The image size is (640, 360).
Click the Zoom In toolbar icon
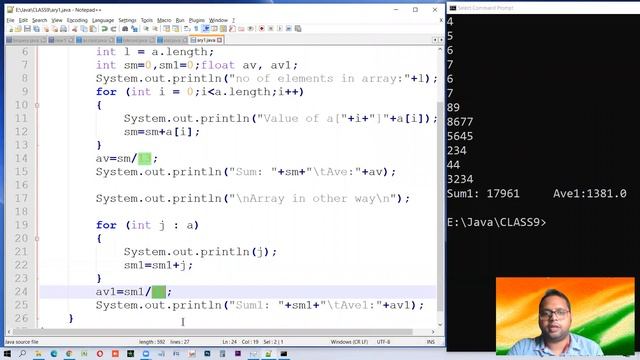pos(146,29)
